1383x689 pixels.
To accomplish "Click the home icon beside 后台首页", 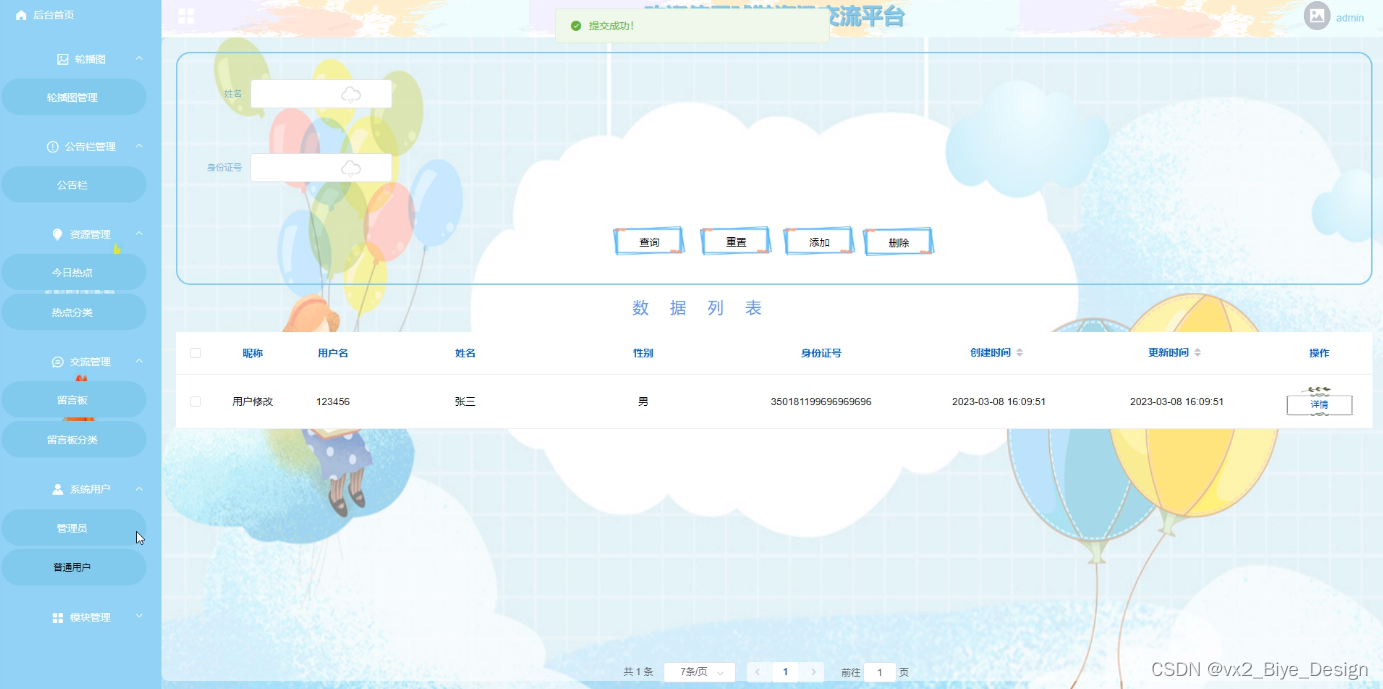I will click(21, 15).
